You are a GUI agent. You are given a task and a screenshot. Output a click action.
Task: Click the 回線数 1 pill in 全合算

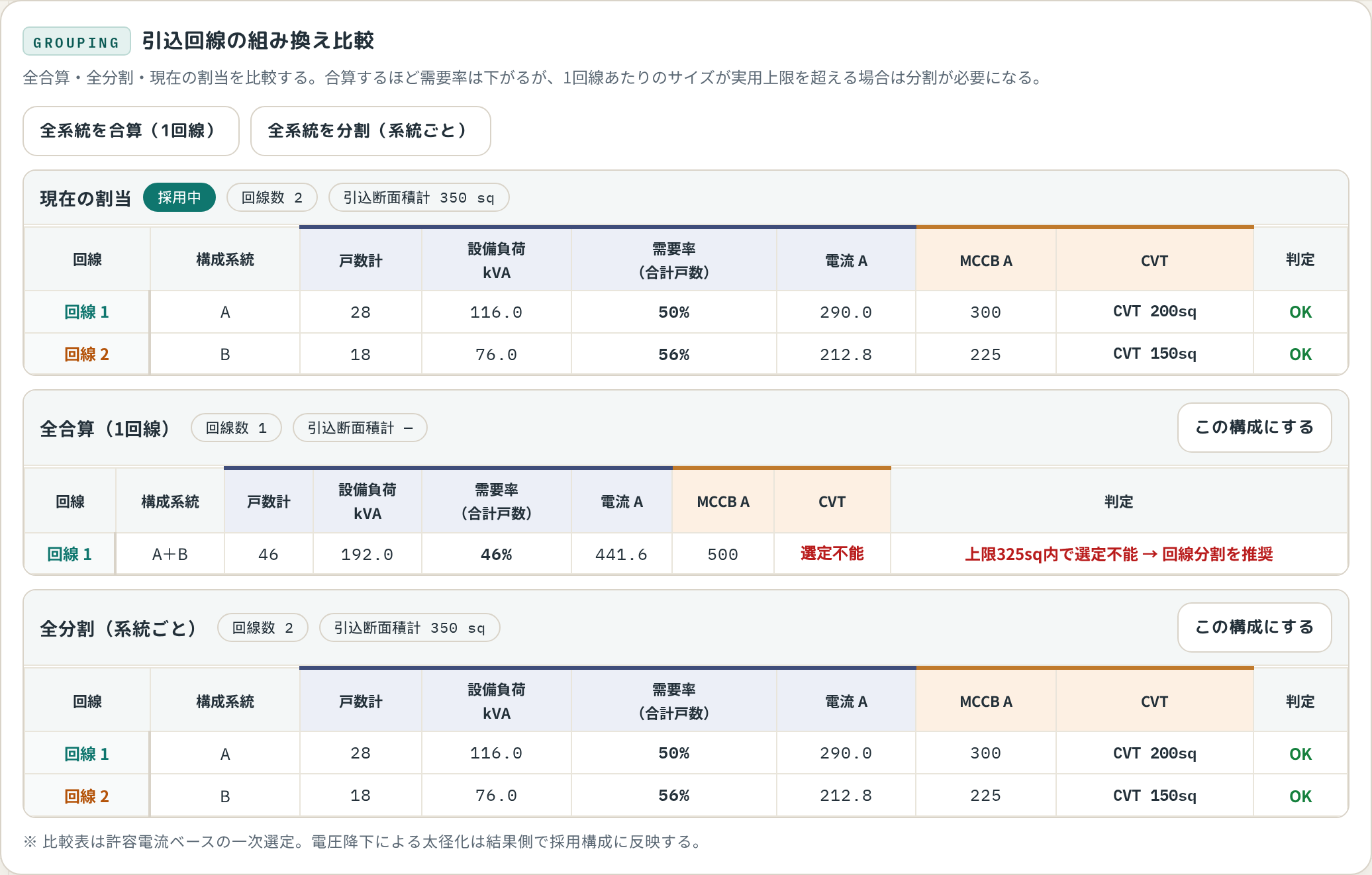(x=236, y=428)
